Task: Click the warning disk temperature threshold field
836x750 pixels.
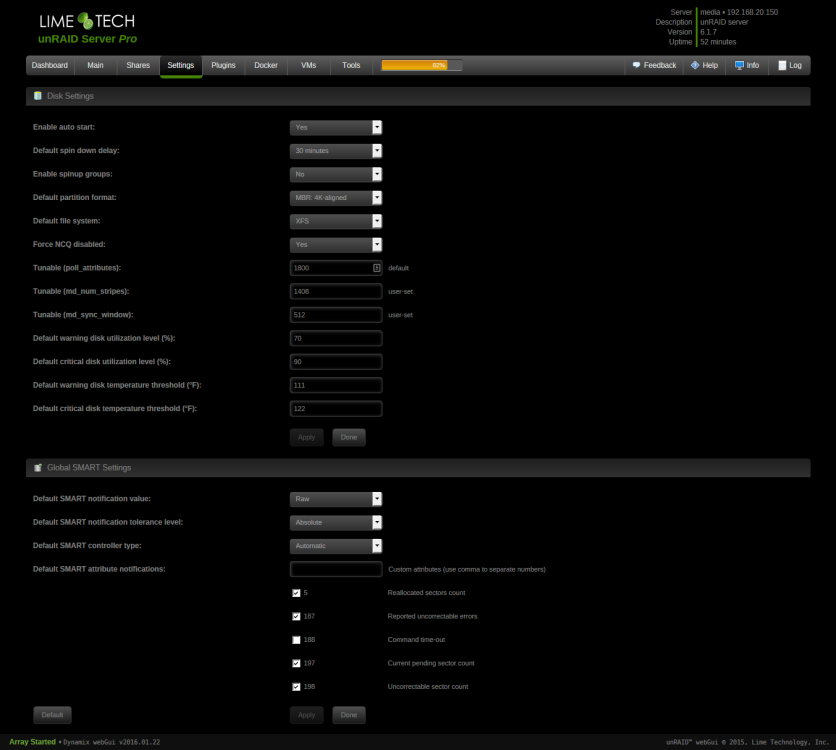Action: tap(336, 385)
